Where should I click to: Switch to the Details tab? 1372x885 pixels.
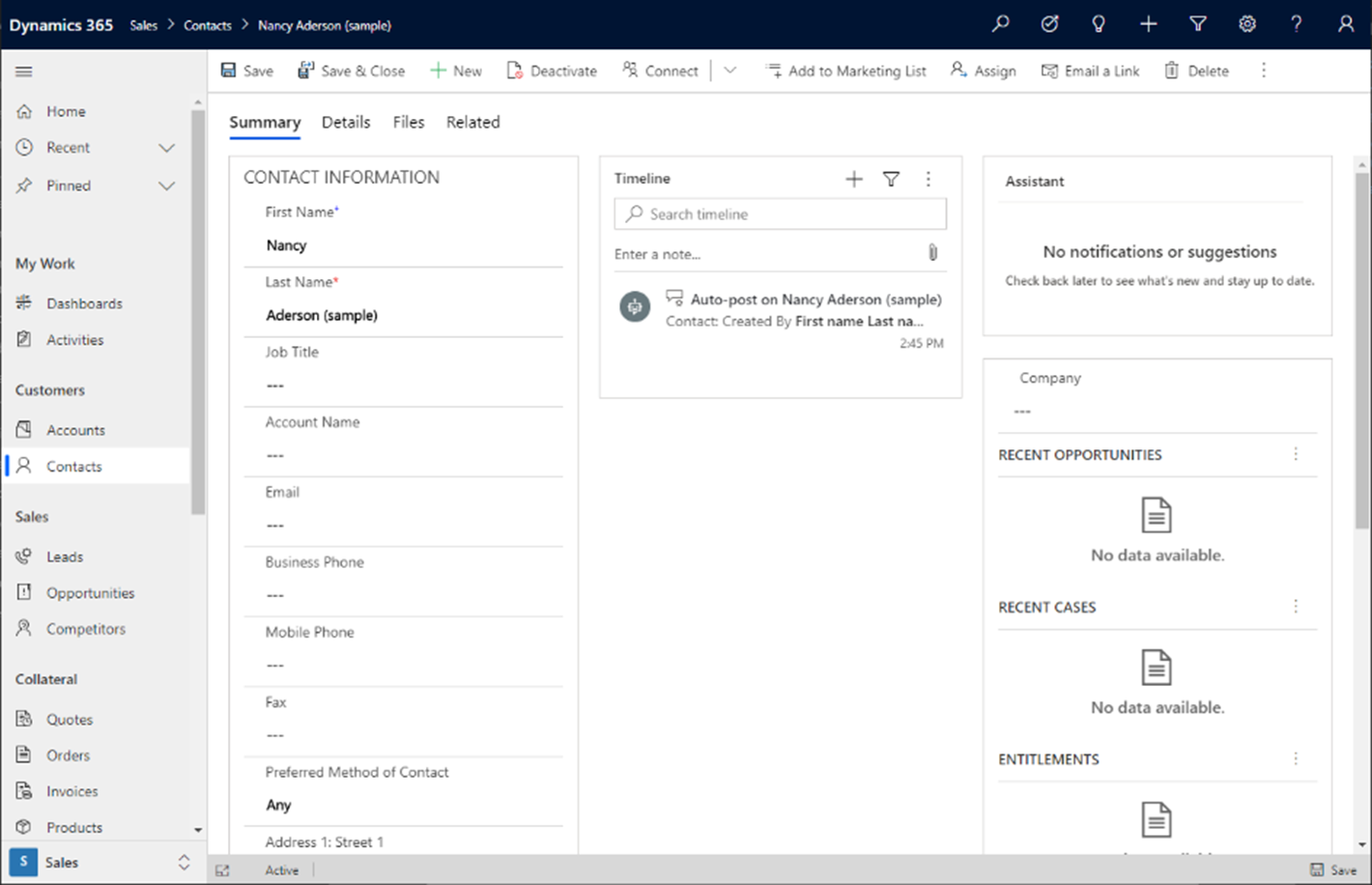coord(346,122)
